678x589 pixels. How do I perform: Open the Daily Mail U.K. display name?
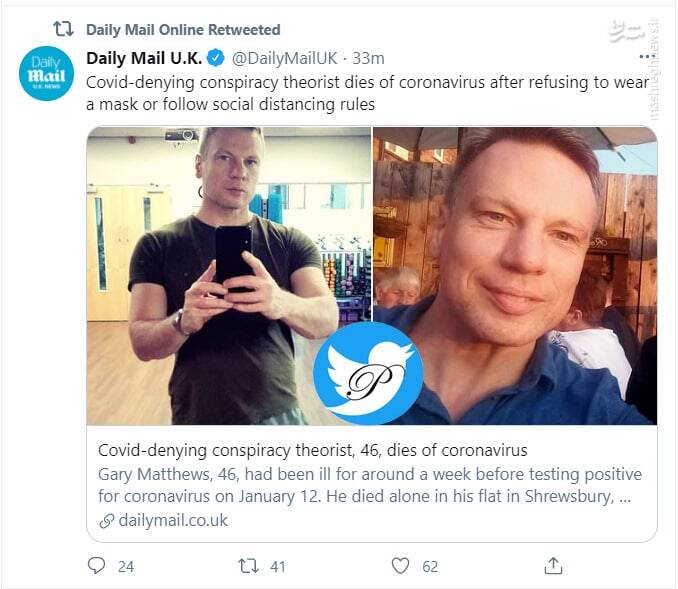tap(144, 58)
